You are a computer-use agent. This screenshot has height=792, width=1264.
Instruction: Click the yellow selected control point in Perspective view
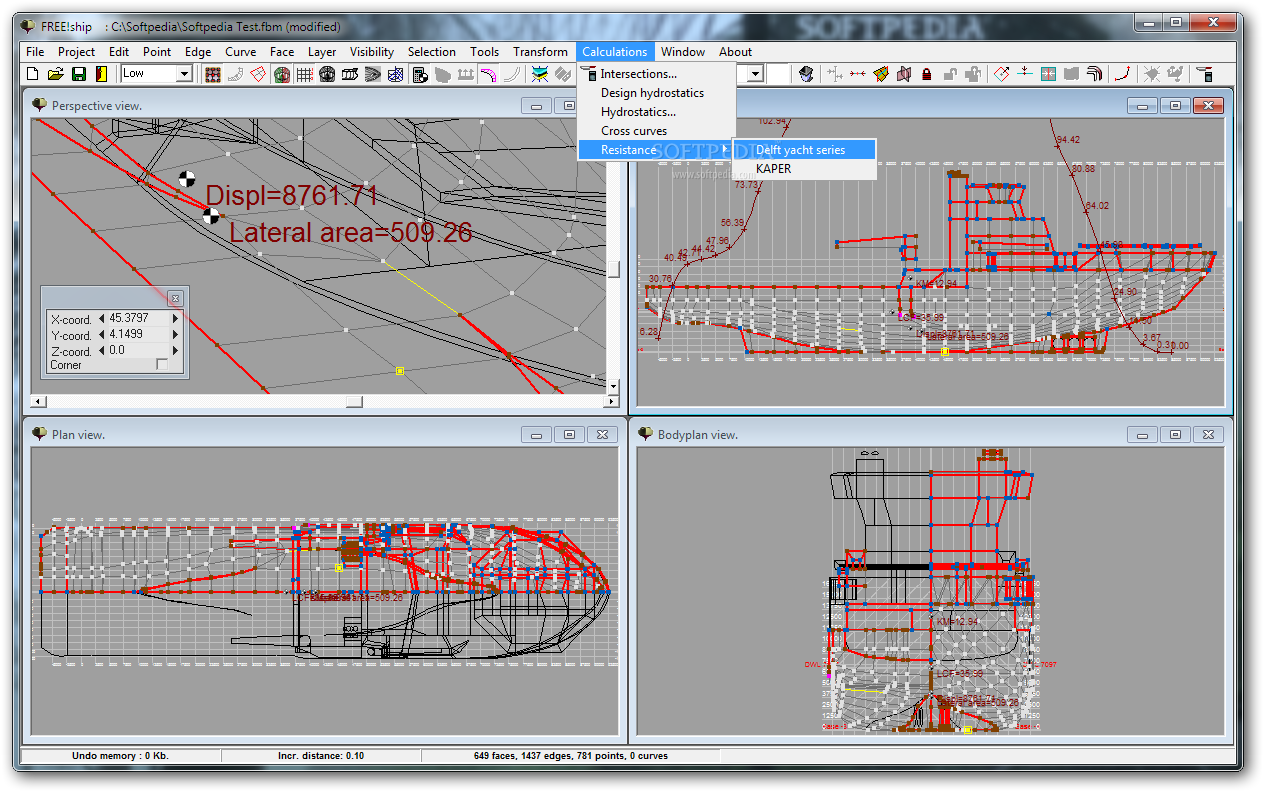click(x=399, y=371)
